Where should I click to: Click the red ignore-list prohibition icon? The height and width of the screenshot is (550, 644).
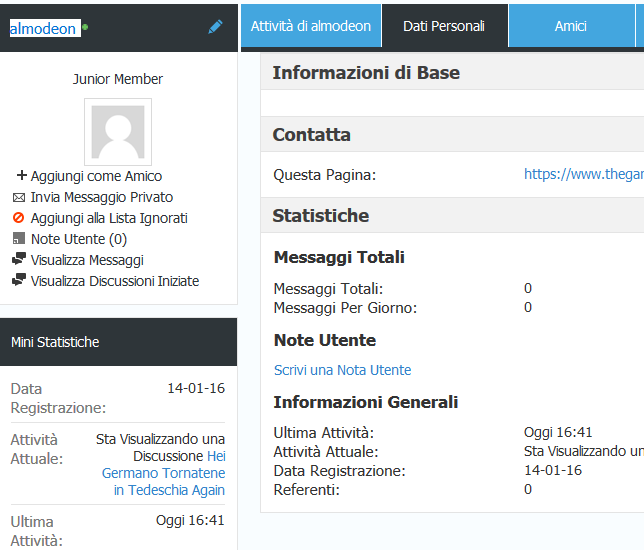[18, 217]
